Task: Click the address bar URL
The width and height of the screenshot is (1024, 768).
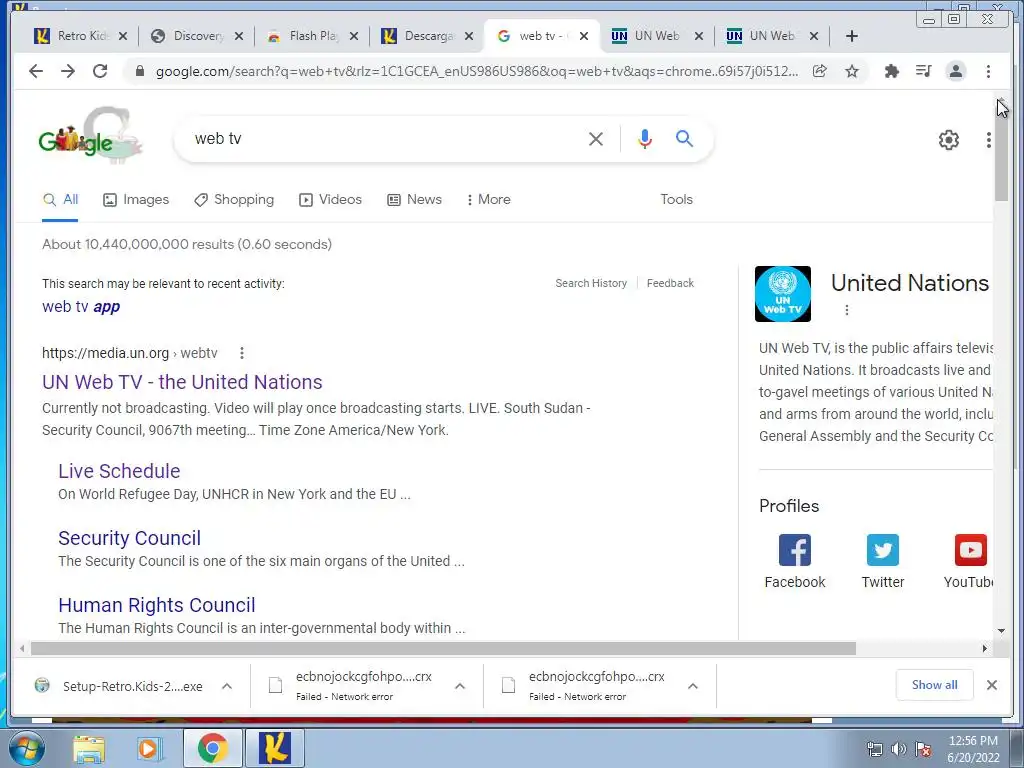Action: pos(477,71)
